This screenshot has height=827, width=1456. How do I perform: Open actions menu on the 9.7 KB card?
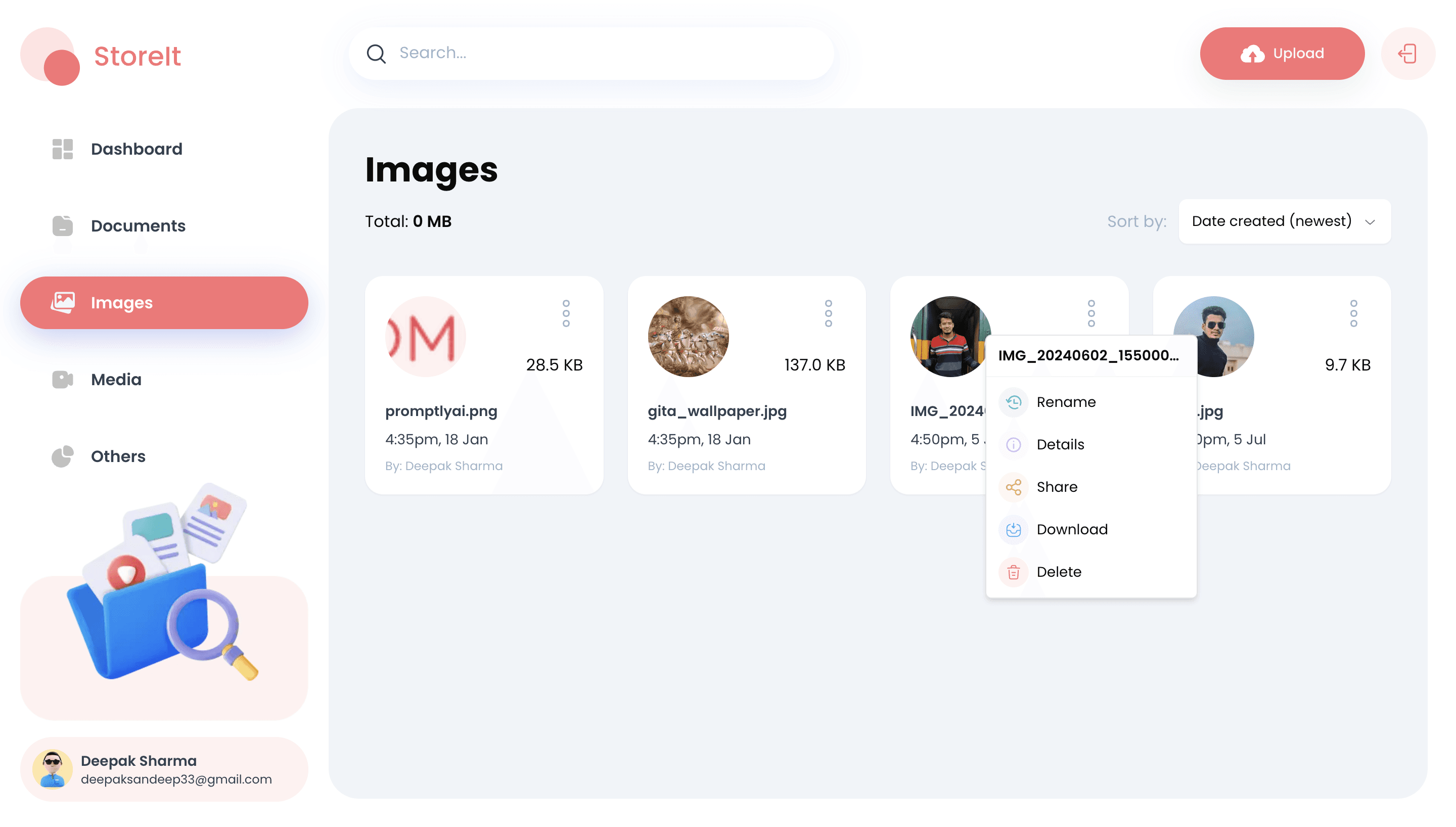(1353, 313)
